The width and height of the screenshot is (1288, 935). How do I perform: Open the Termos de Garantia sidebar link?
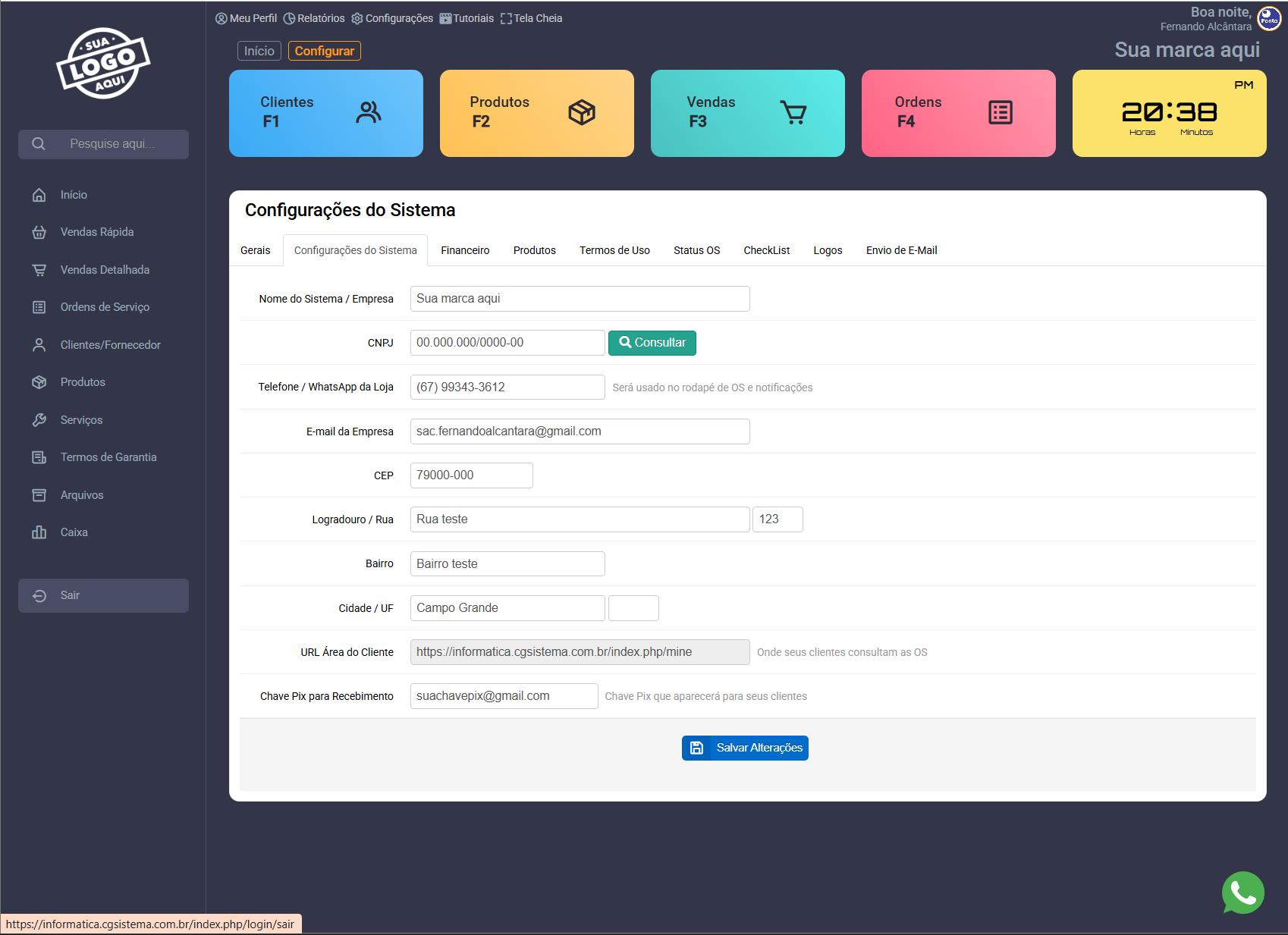pos(108,457)
